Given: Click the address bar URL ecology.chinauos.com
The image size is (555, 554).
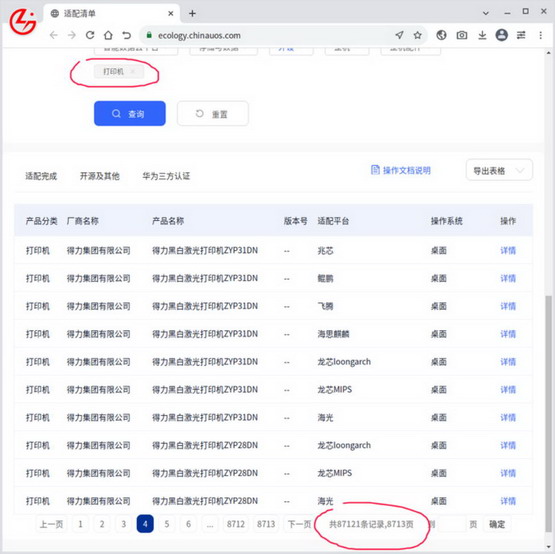Looking at the screenshot, I should point(199,35).
